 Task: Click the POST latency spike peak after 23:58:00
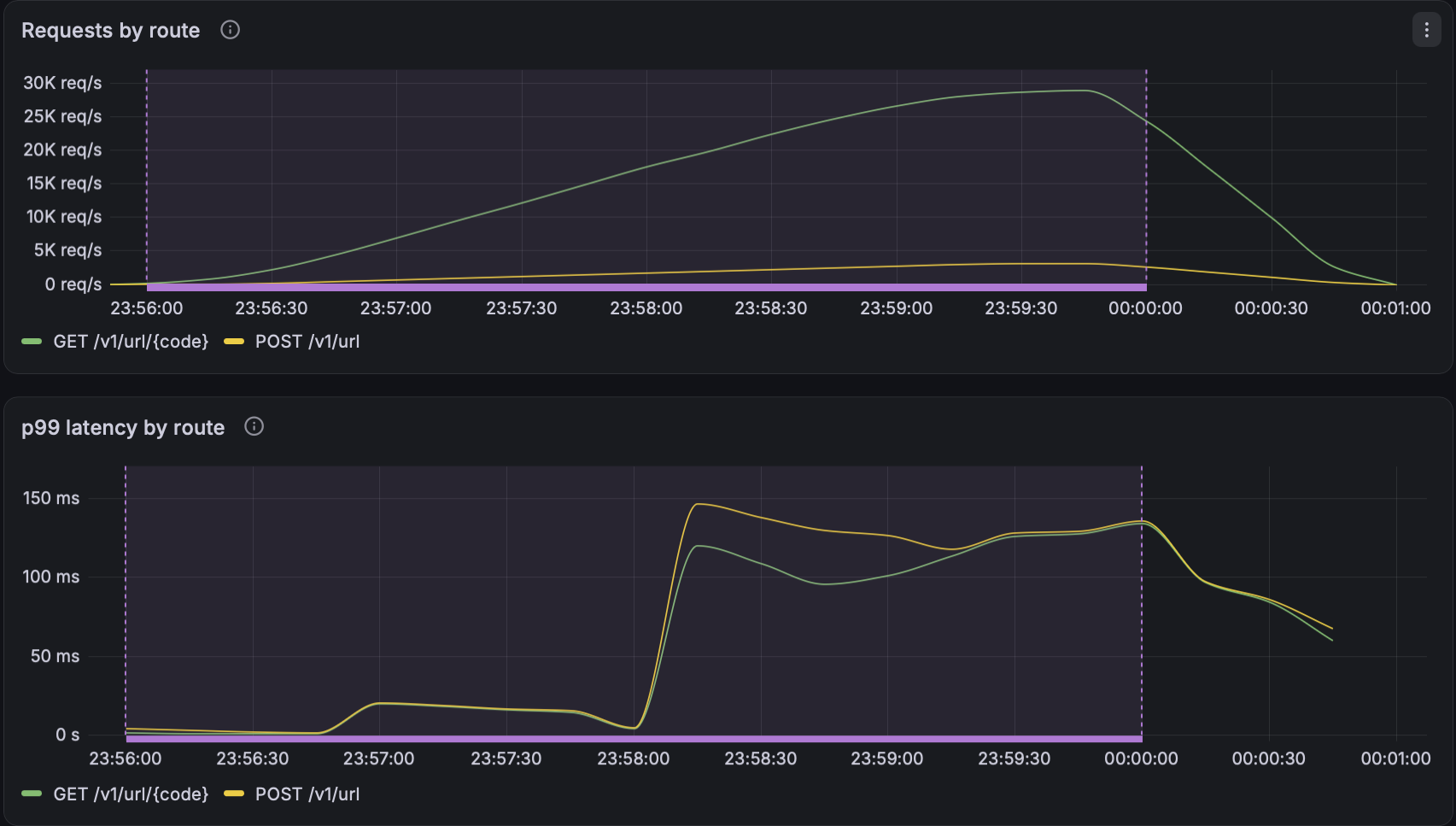(698, 504)
